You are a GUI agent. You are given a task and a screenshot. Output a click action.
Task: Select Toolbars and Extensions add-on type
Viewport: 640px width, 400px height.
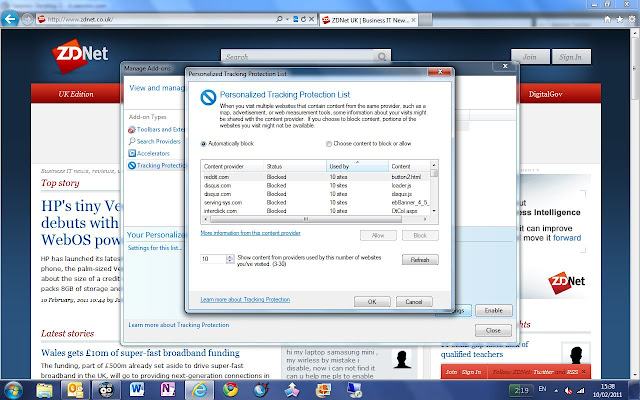tap(157, 129)
